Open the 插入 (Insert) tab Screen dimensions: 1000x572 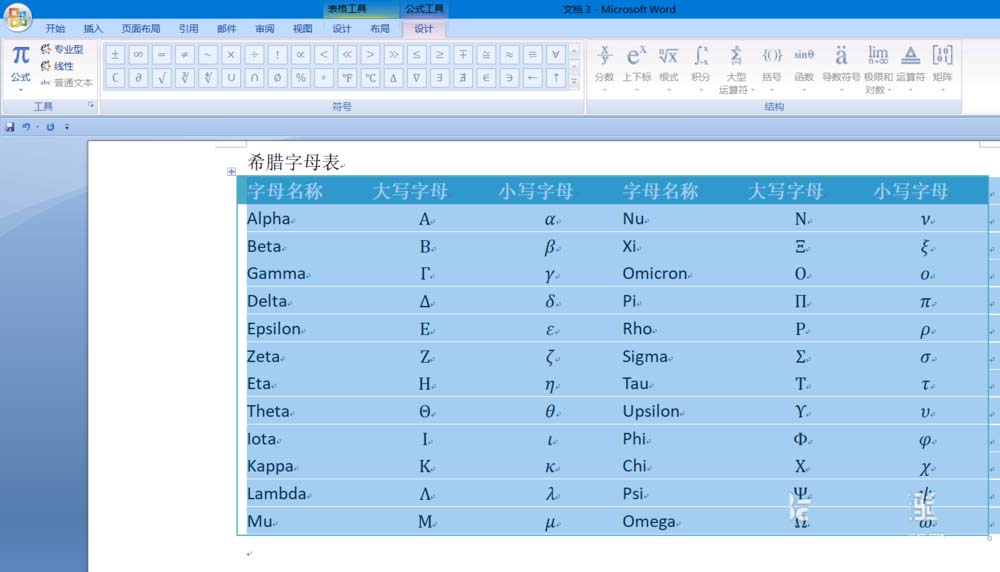tap(93, 29)
